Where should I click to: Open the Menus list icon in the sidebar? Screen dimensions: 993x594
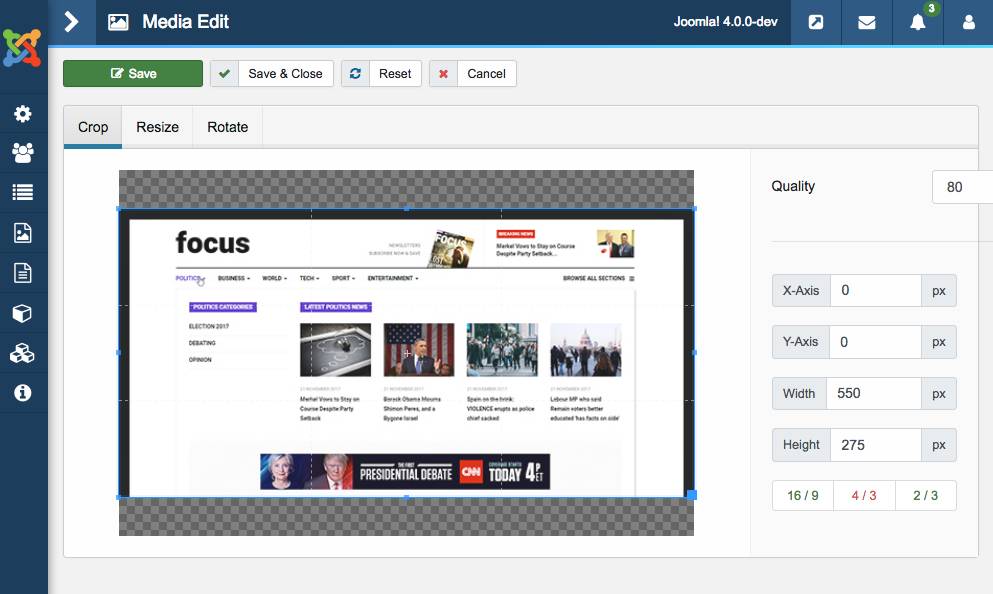[22, 192]
